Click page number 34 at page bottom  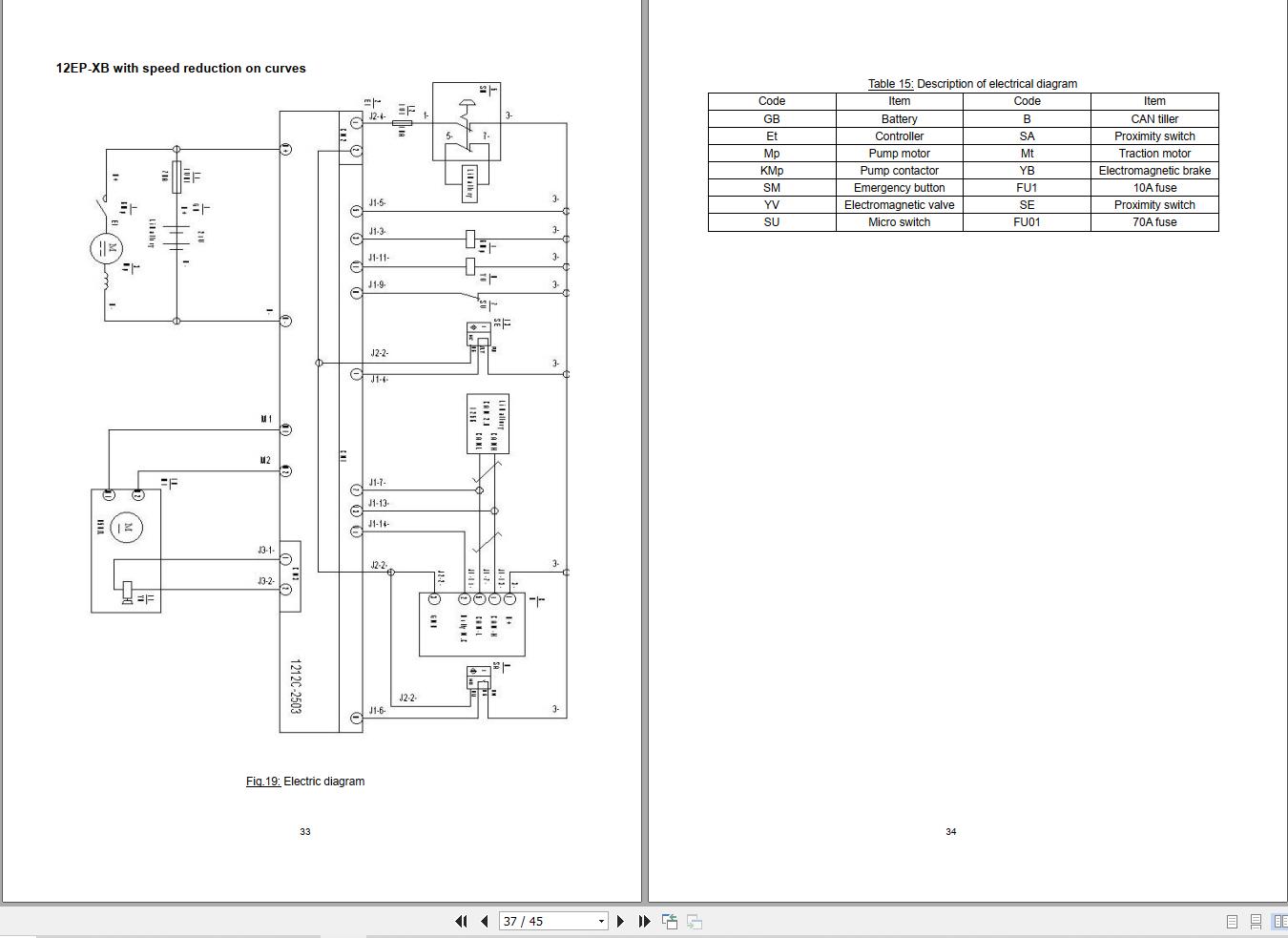pos(950,831)
